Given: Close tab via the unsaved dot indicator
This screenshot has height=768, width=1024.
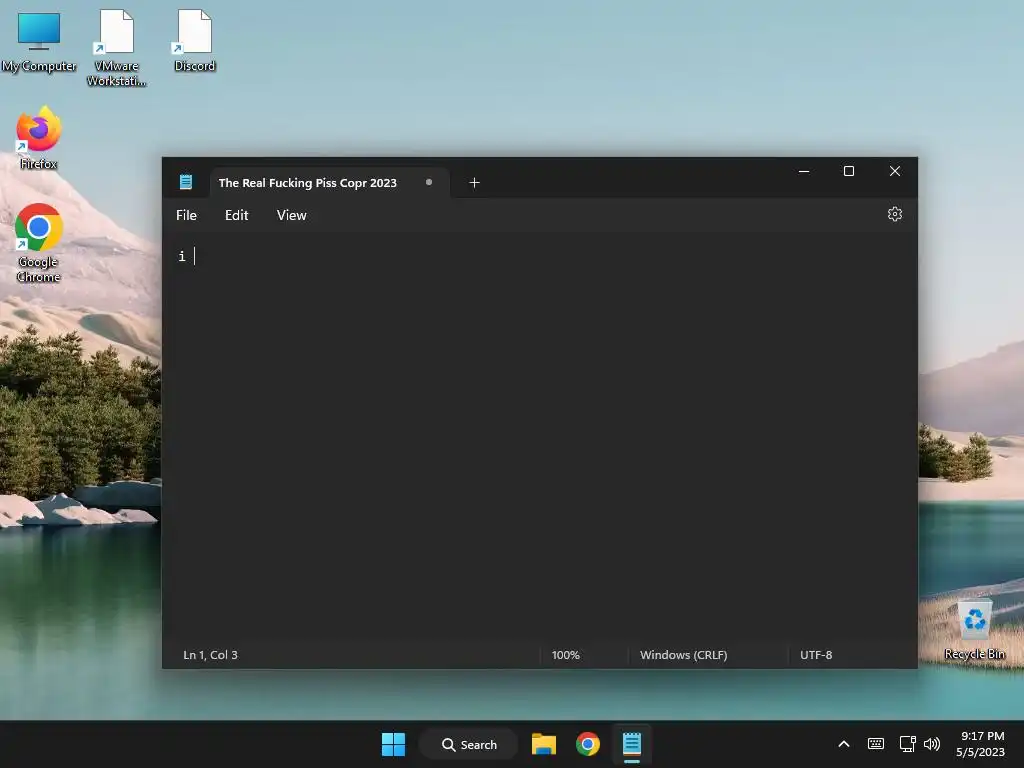Looking at the screenshot, I should click(x=429, y=182).
